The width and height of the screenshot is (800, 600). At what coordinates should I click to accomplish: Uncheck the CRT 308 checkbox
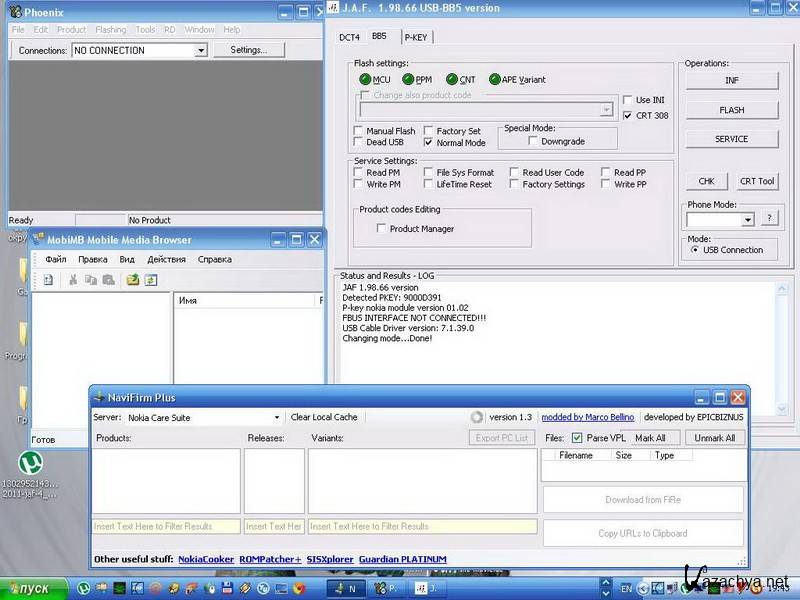coord(627,116)
